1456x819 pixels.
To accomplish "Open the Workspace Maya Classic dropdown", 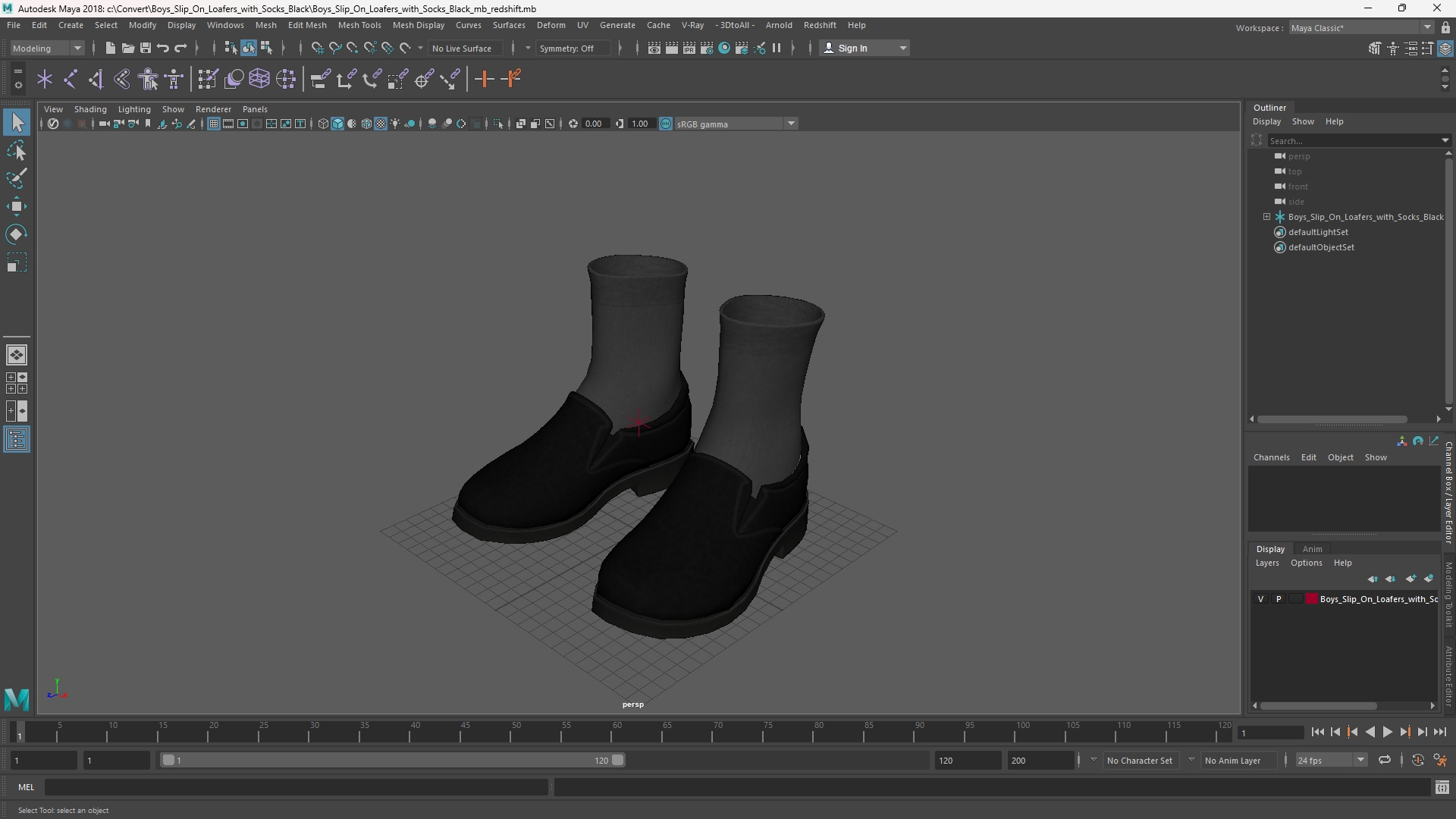I will point(1361,27).
